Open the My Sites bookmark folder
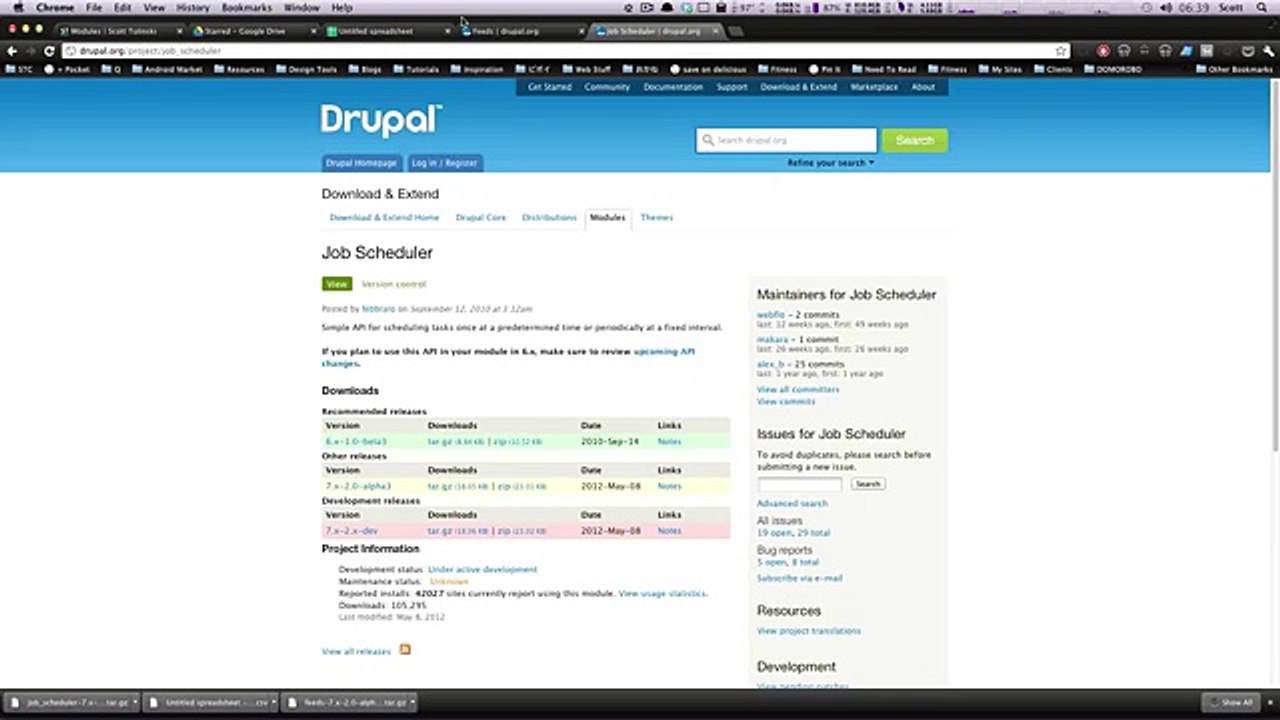 click(999, 70)
